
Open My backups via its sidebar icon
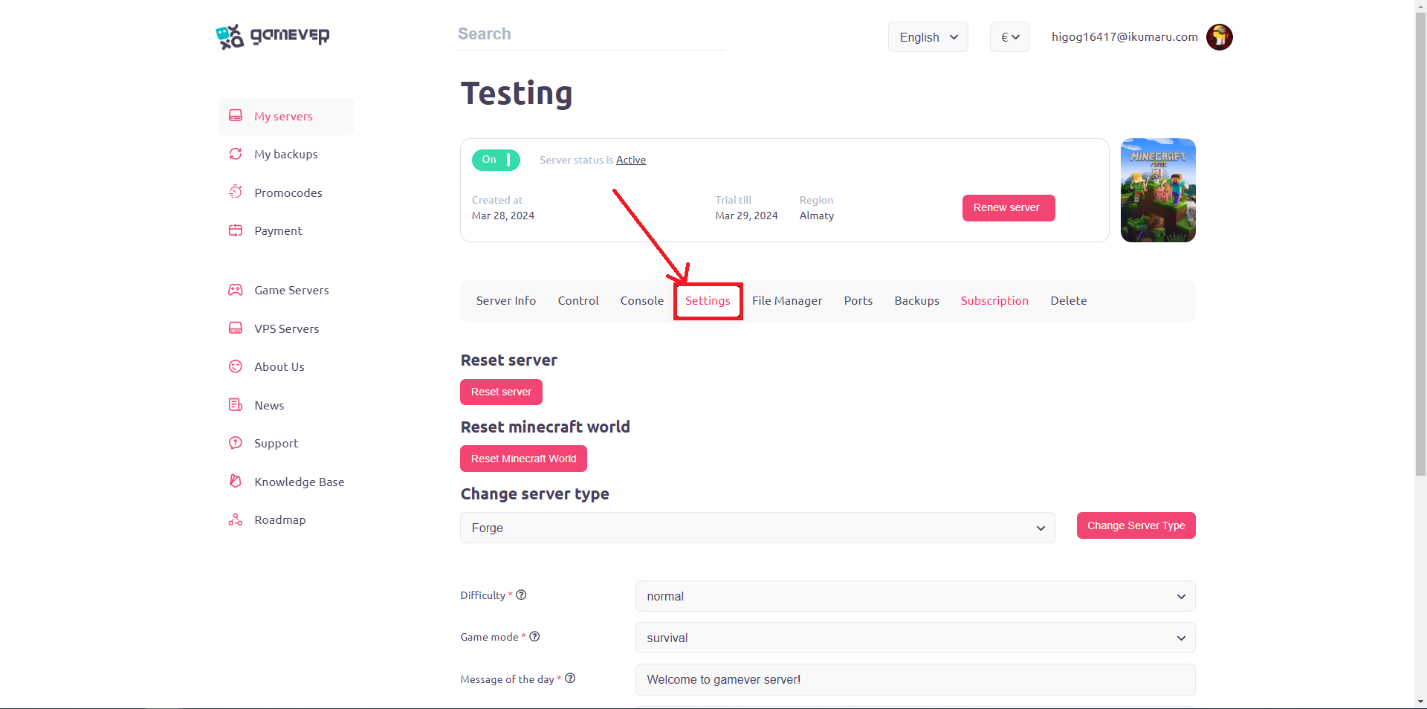pos(236,154)
